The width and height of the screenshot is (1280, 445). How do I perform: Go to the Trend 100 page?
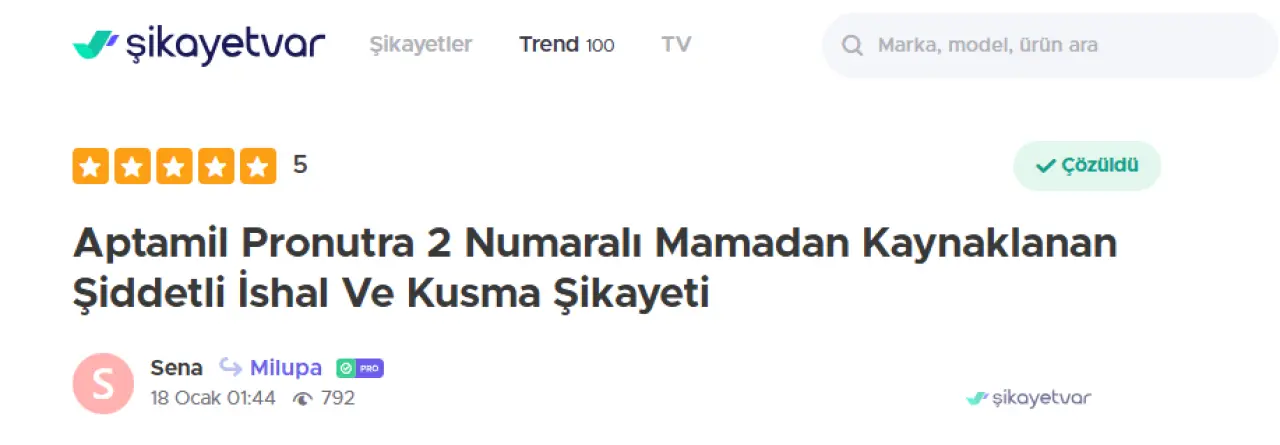(566, 44)
